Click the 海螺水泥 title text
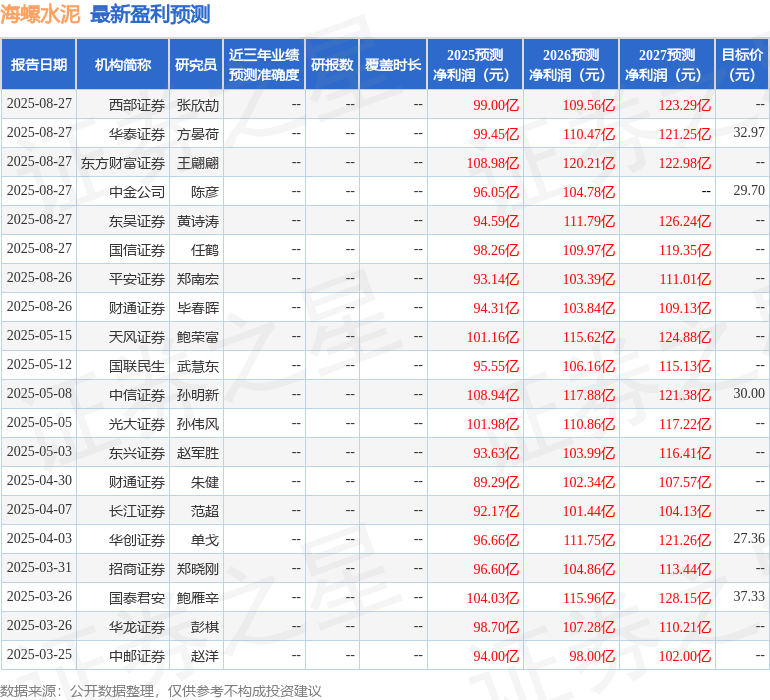The height and width of the screenshot is (700, 770). (40, 14)
